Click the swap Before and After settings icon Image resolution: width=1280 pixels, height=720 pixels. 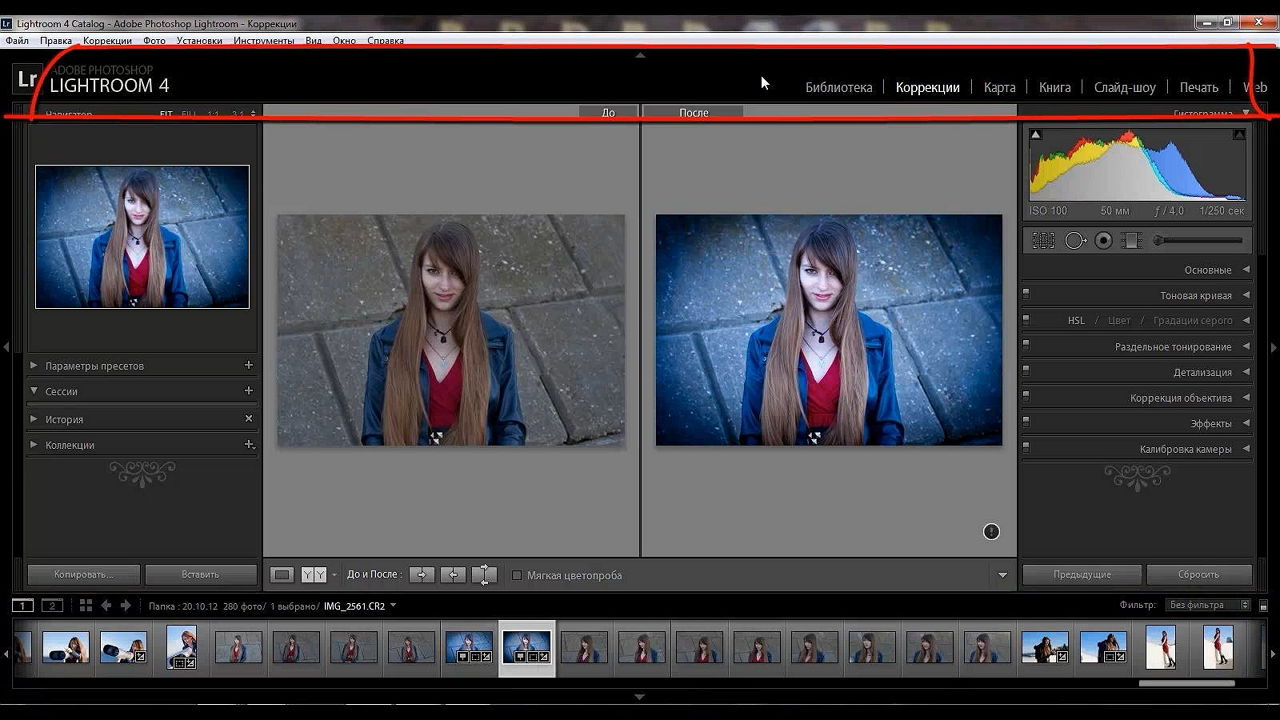coord(484,575)
